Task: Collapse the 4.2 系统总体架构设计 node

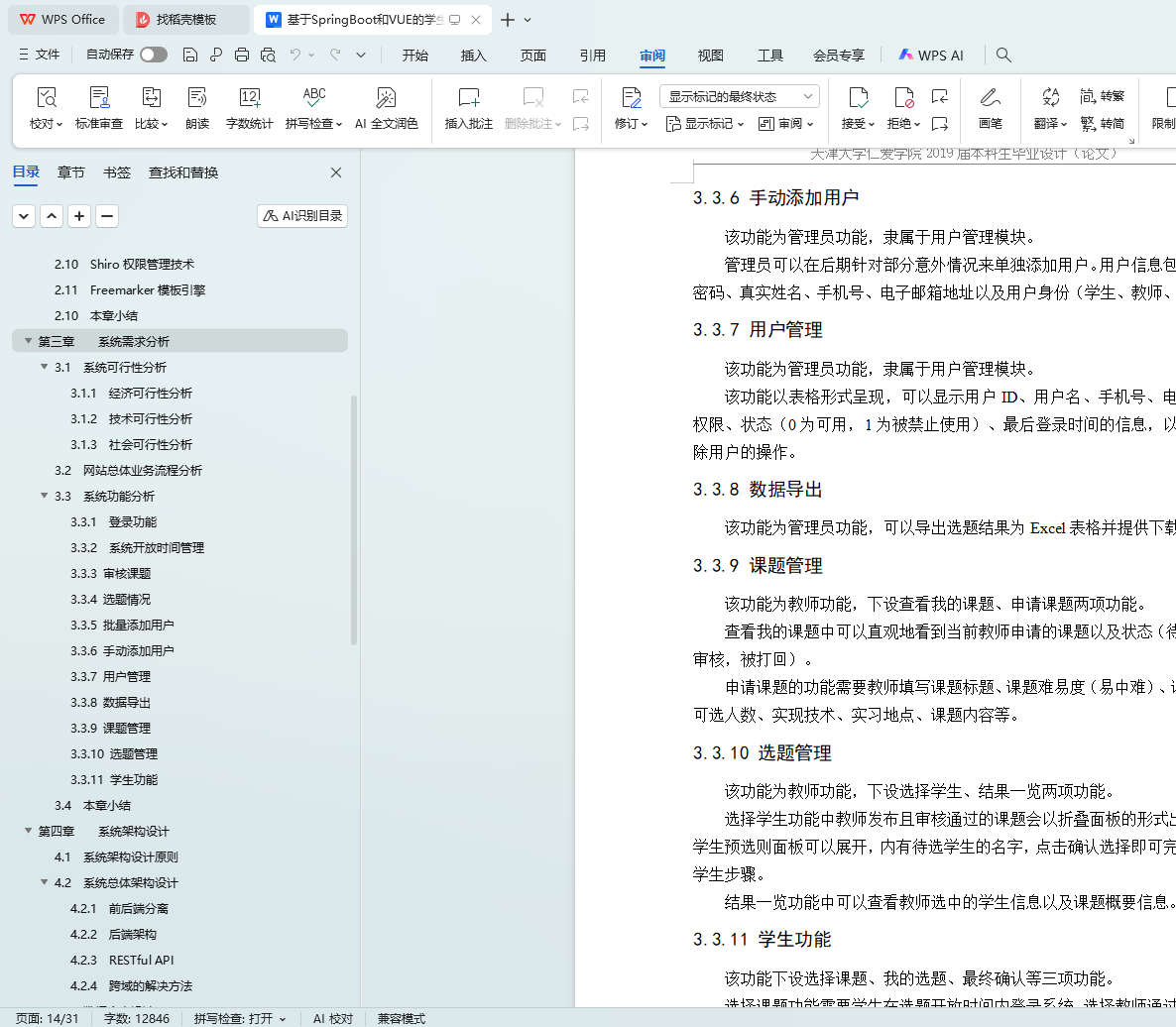Action: pyautogui.click(x=45, y=882)
